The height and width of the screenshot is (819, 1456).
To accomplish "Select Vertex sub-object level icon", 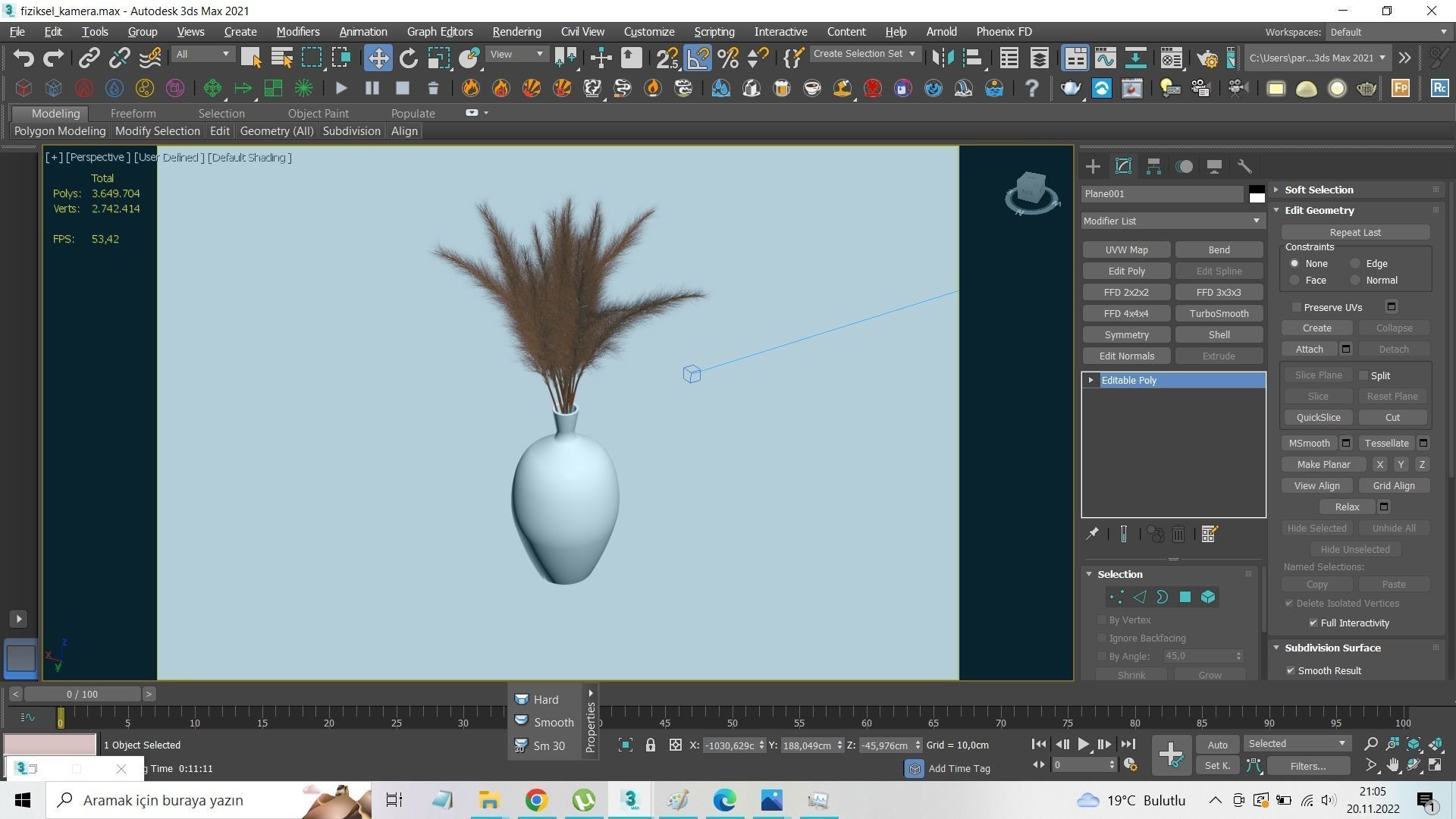I will click(1116, 598).
